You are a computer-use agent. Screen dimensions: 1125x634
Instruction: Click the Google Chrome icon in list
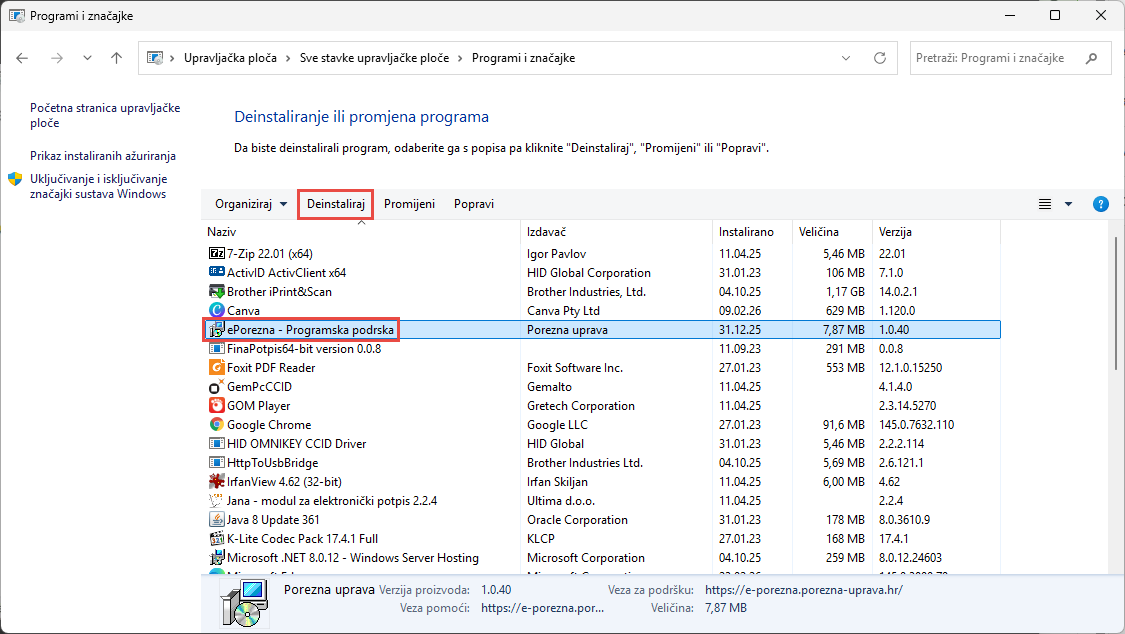coord(216,425)
